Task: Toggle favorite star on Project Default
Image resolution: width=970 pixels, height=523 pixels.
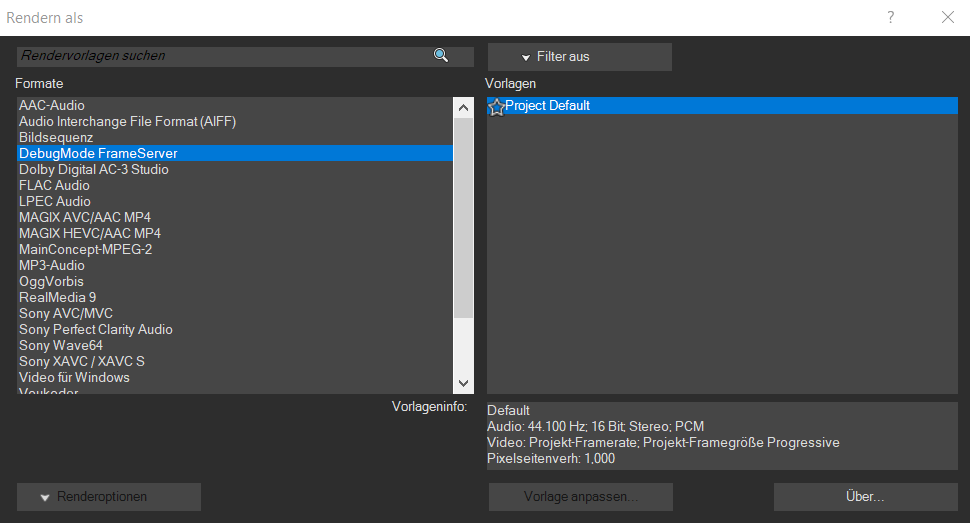Action: 496,106
